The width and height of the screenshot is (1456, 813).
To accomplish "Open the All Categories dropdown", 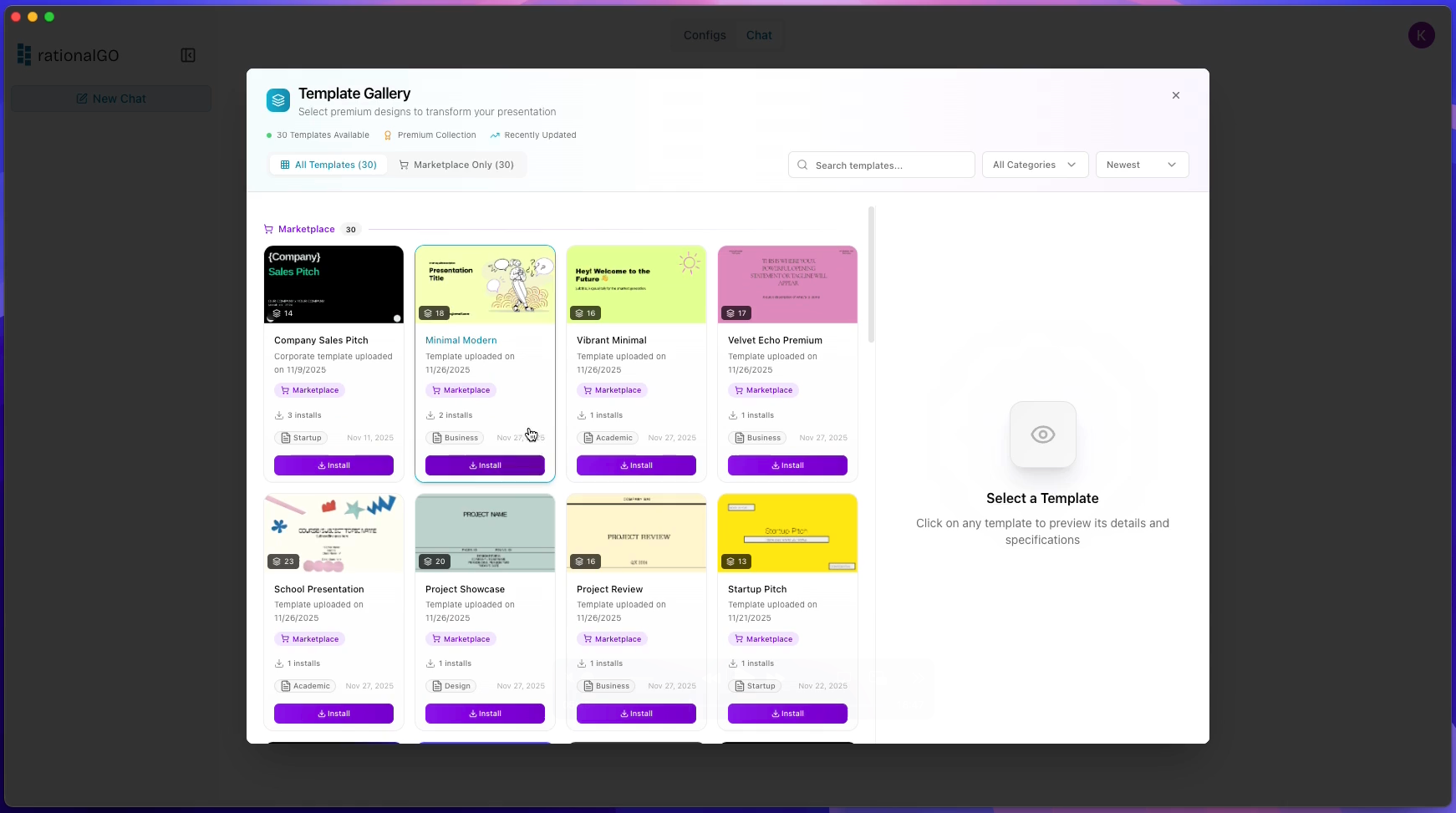I will pyautogui.click(x=1035, y=165).
